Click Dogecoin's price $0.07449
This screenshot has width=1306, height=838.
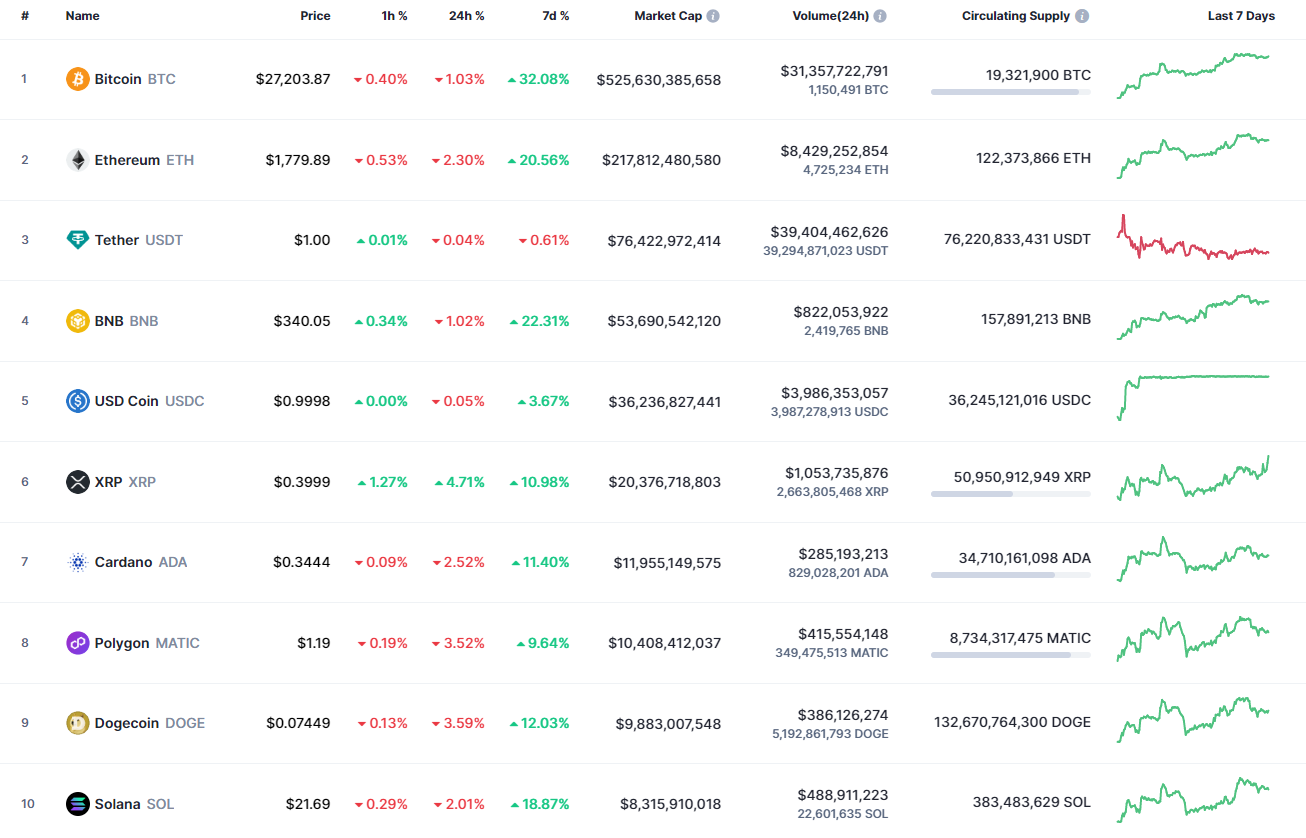coord(298,723)
